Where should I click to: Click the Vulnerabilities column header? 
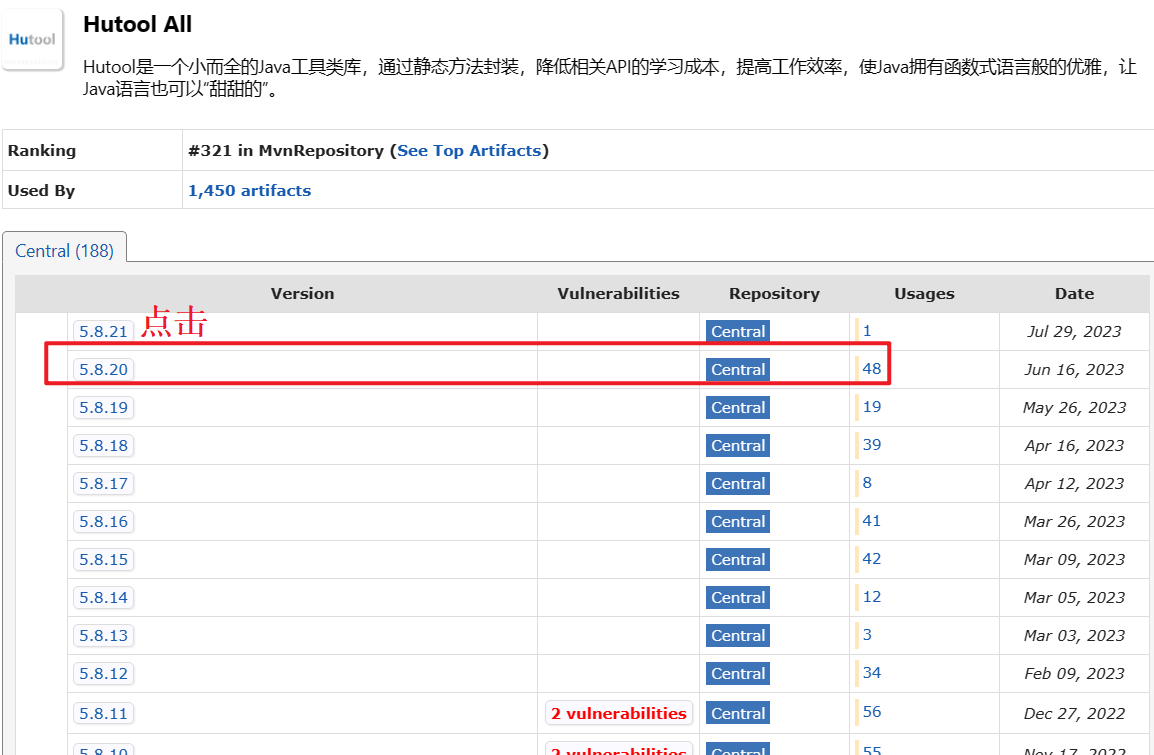618,294
